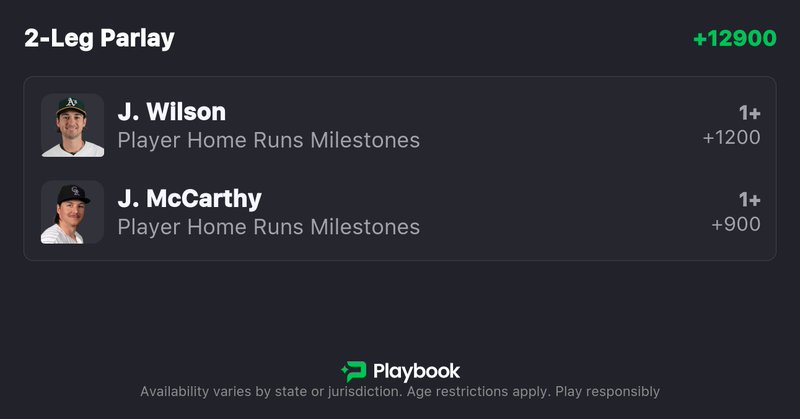Select the 1+ milestone for J. McCarthy
This screenshot has width=800, height=419.
[749, 200]
